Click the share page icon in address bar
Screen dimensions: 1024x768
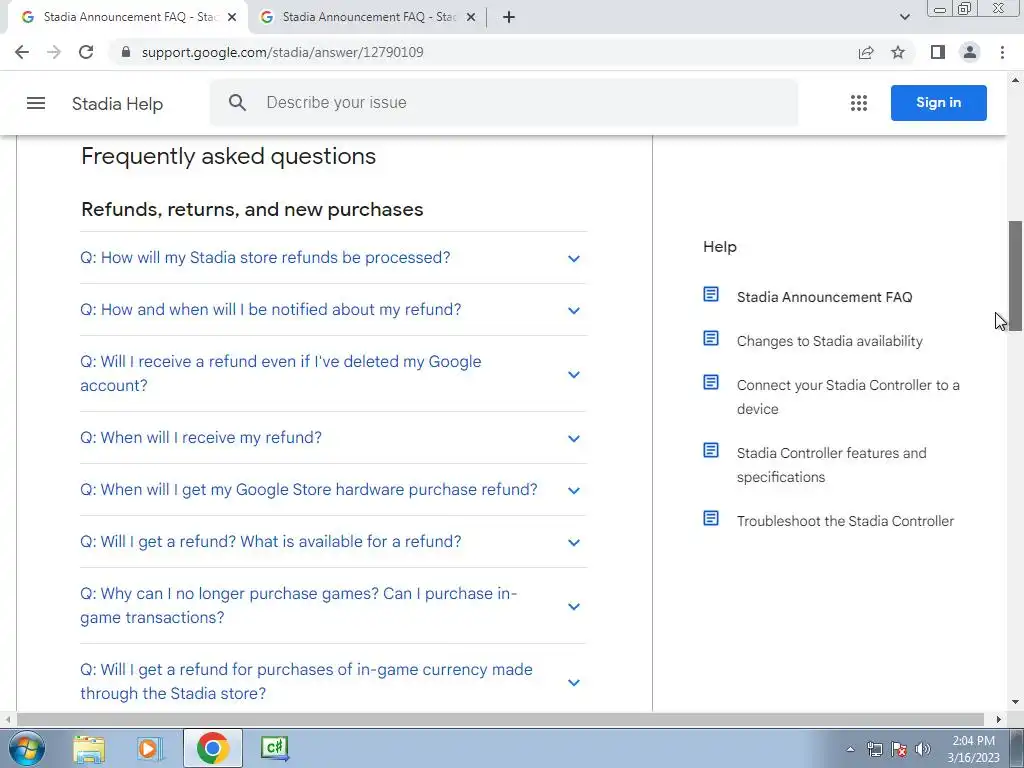tap(866, 52)
